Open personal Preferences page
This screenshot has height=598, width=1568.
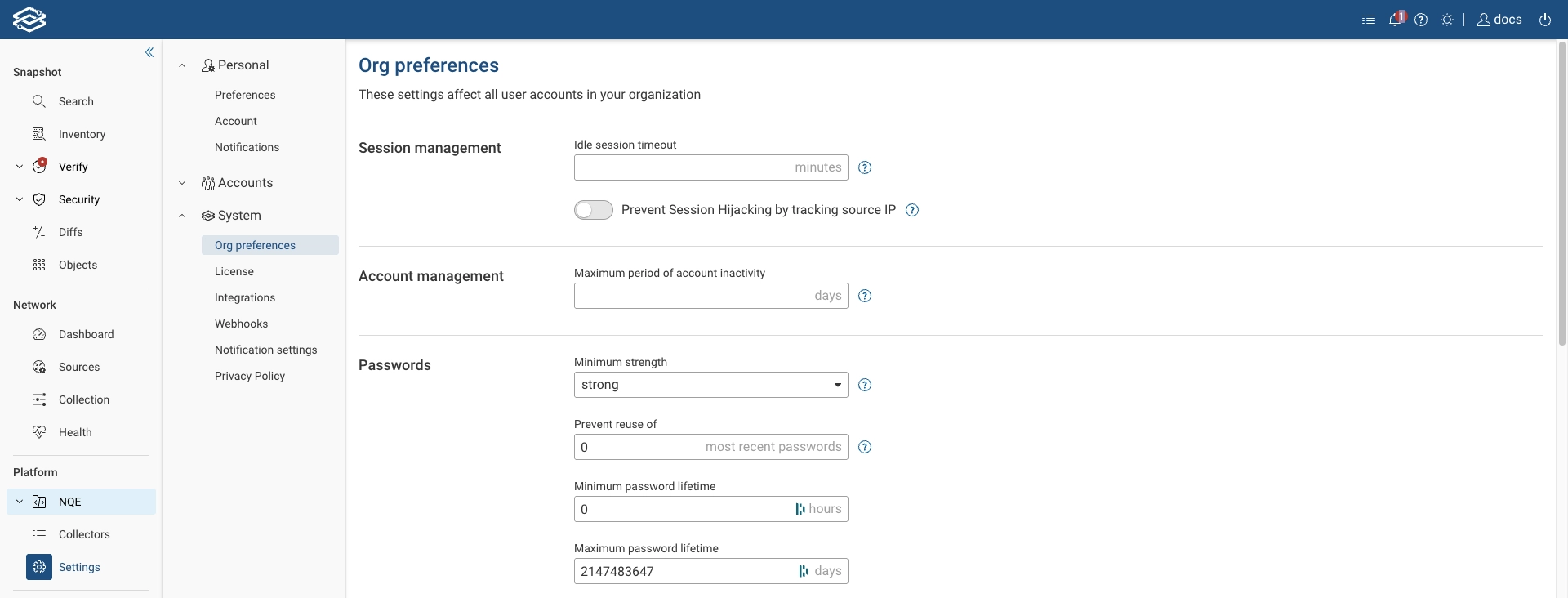click(245, 95)
